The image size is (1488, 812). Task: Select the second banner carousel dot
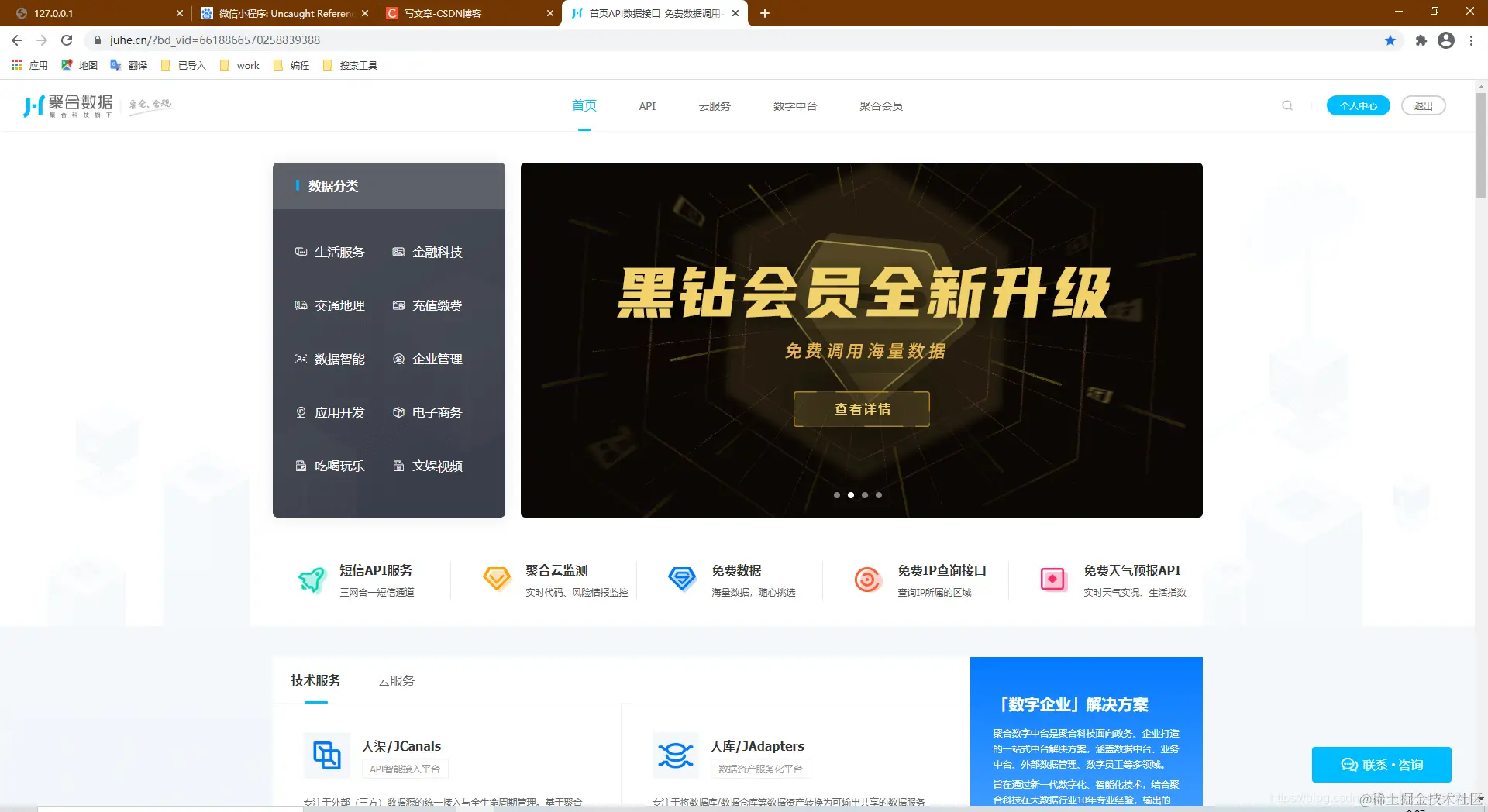point(851,495)
